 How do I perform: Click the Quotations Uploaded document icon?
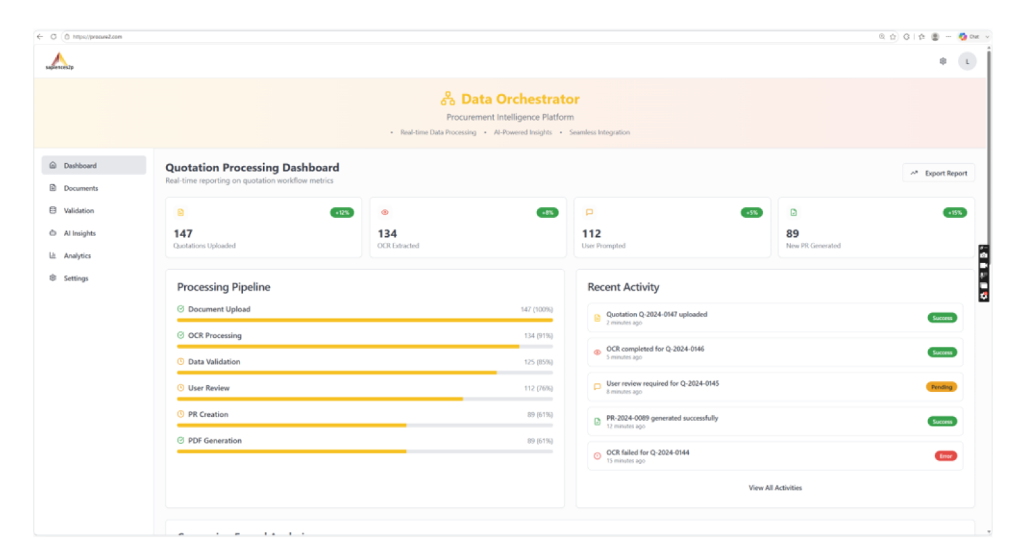[181, 212]
